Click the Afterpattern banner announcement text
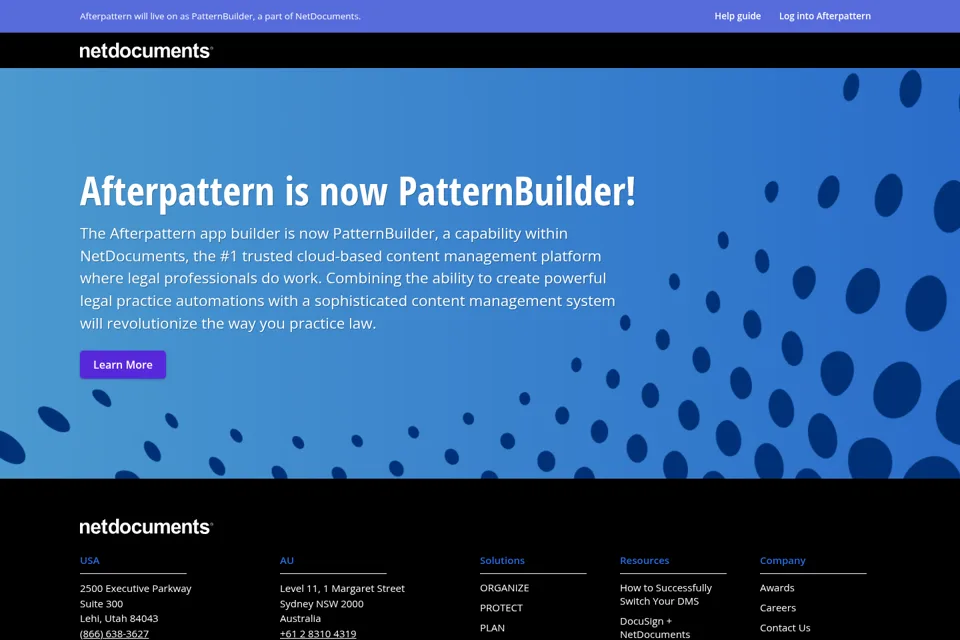This screenshot has width=960, height=640. pos(220,16)
